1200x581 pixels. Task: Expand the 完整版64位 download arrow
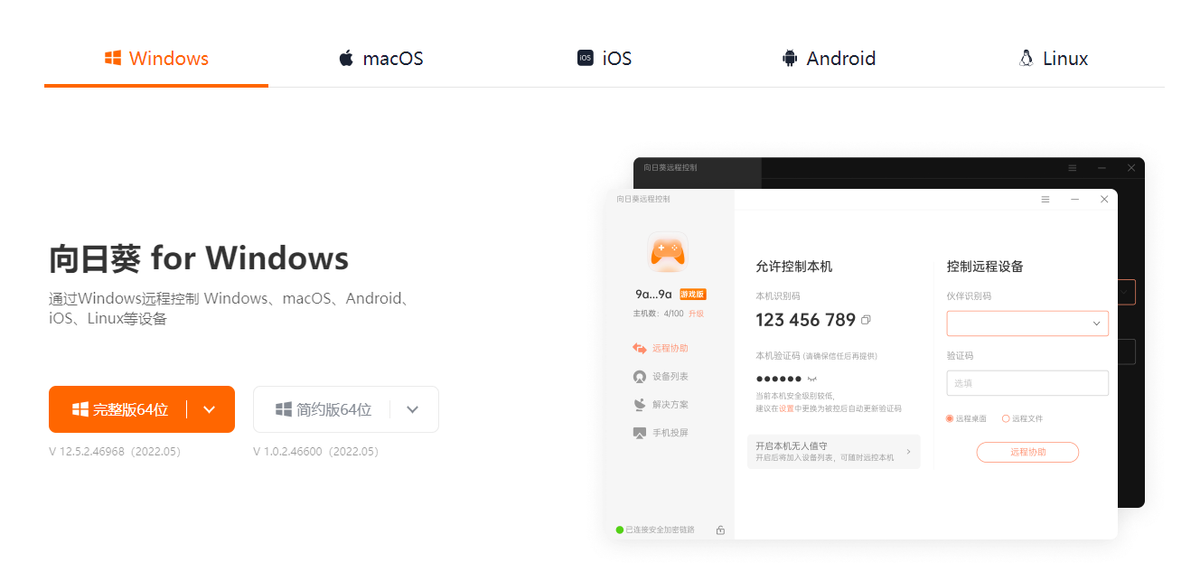pos(209,410)
